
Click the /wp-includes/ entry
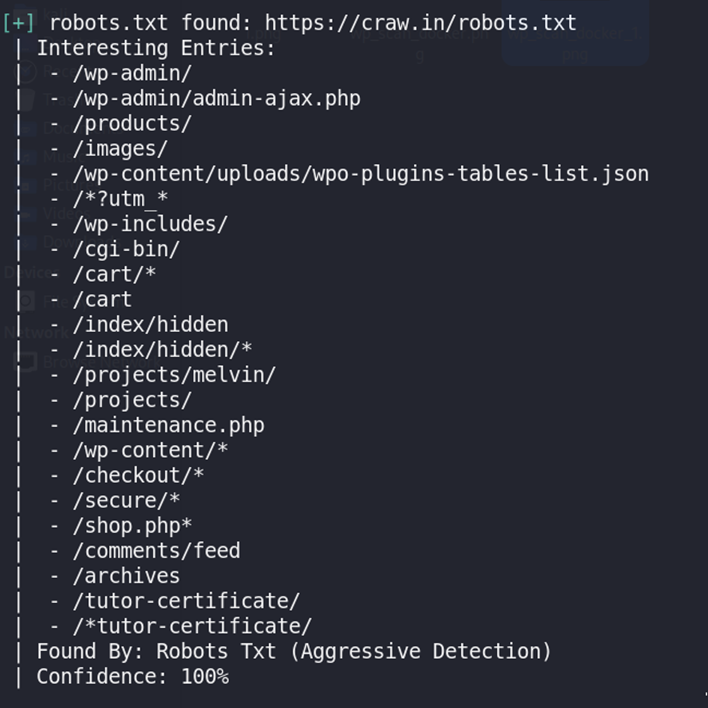point(150,224)
